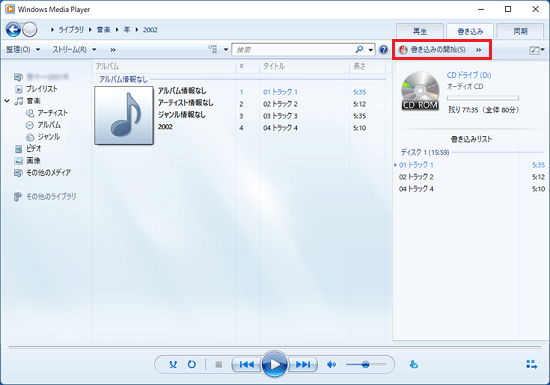Click the forward navigation round button
The width and height of the screenshot is (550, 385).
(30, 29)
